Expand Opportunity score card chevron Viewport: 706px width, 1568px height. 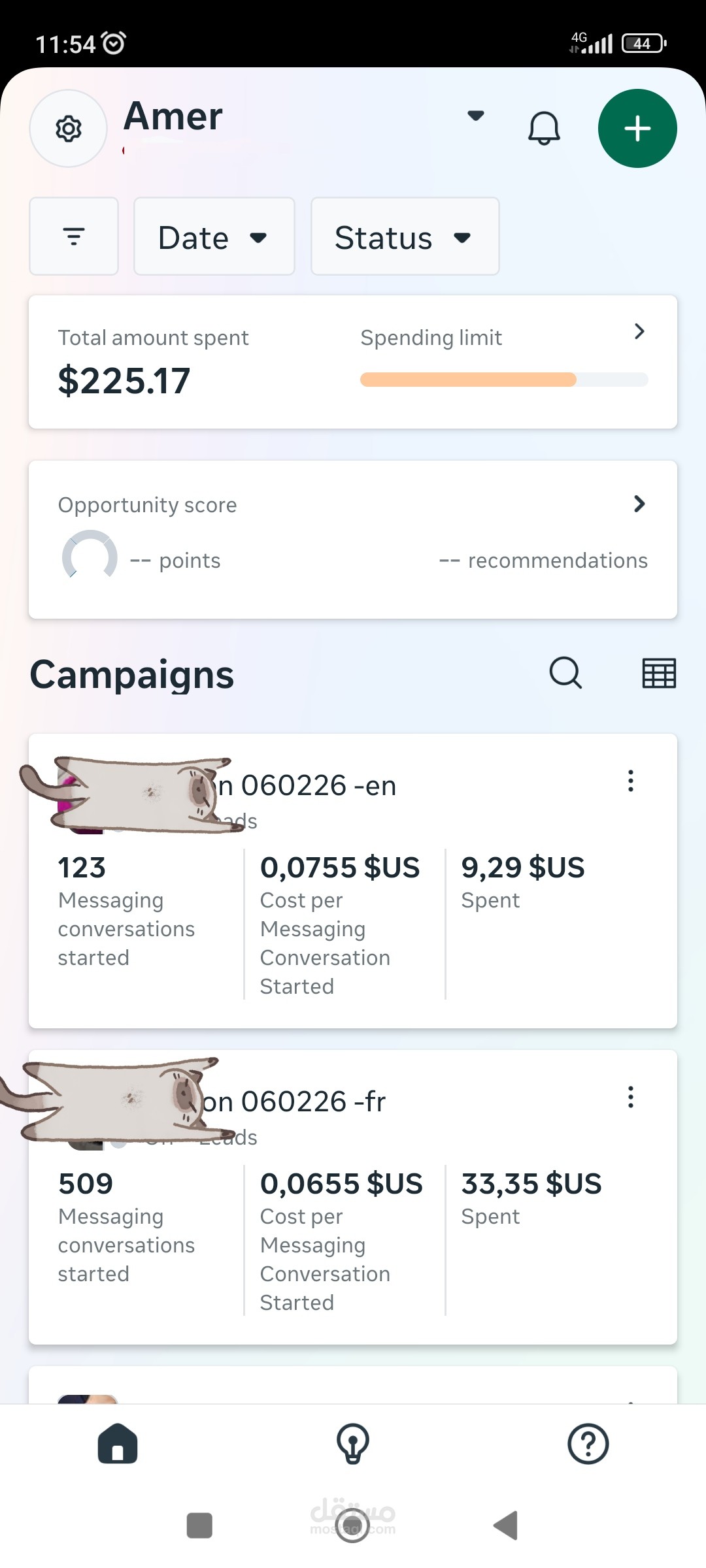pos(639,504)
